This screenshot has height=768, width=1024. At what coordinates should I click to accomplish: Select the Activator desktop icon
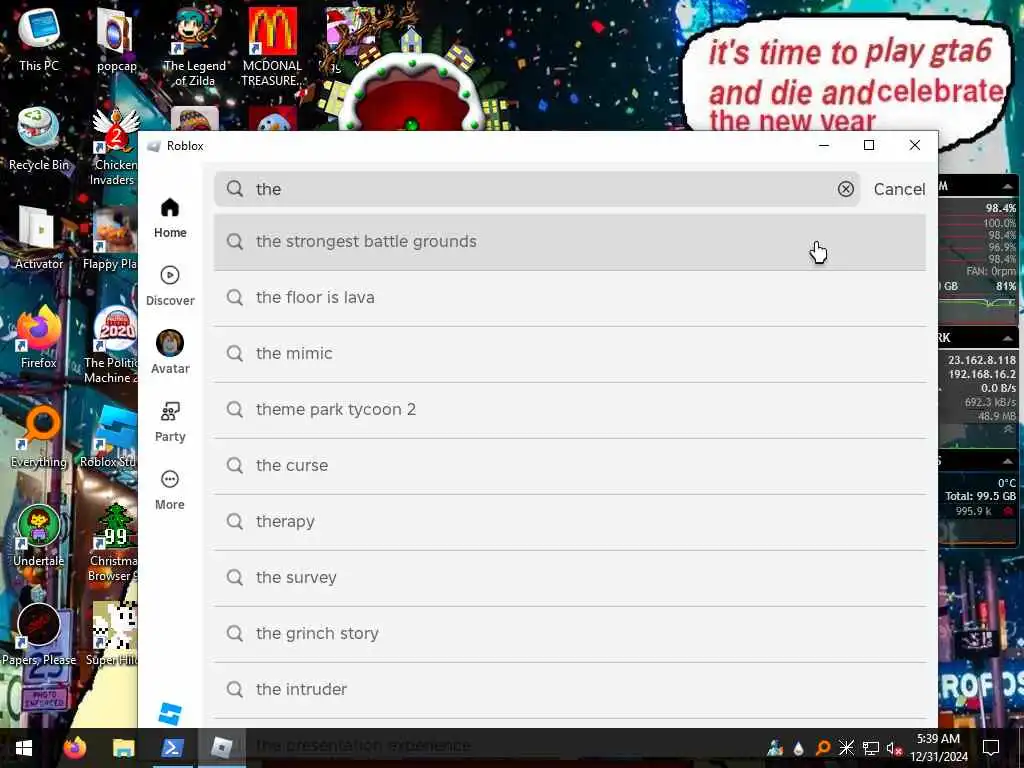(x=39, y=238)
